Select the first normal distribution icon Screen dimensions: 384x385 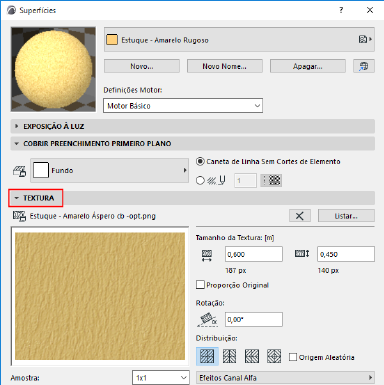pos(207,356)
